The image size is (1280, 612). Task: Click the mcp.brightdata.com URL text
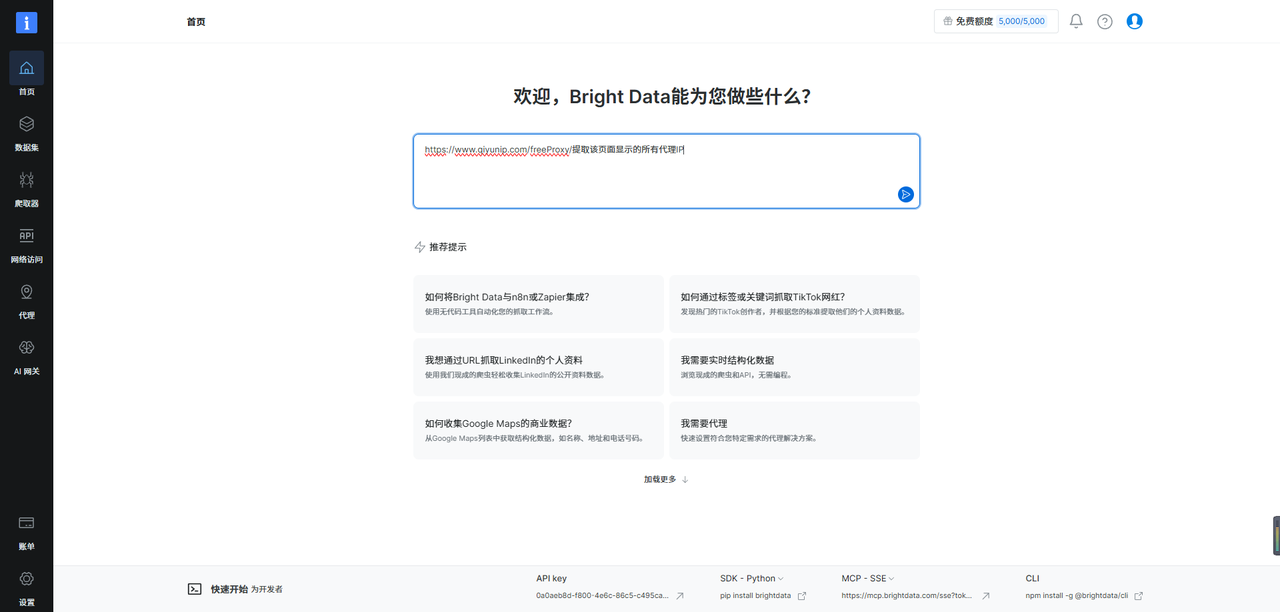(x=907, y=595)
